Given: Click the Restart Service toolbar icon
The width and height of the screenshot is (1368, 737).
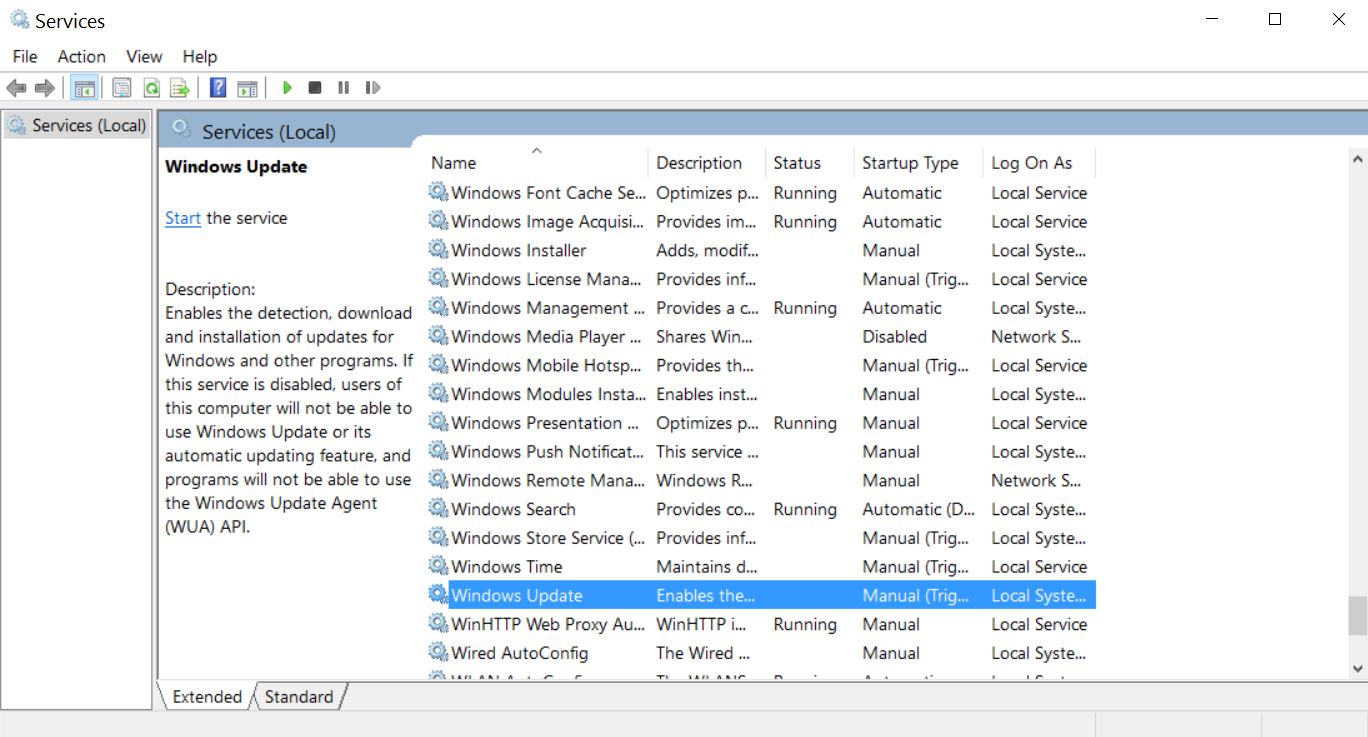Looking at the screenshot, I should point(373,88).
